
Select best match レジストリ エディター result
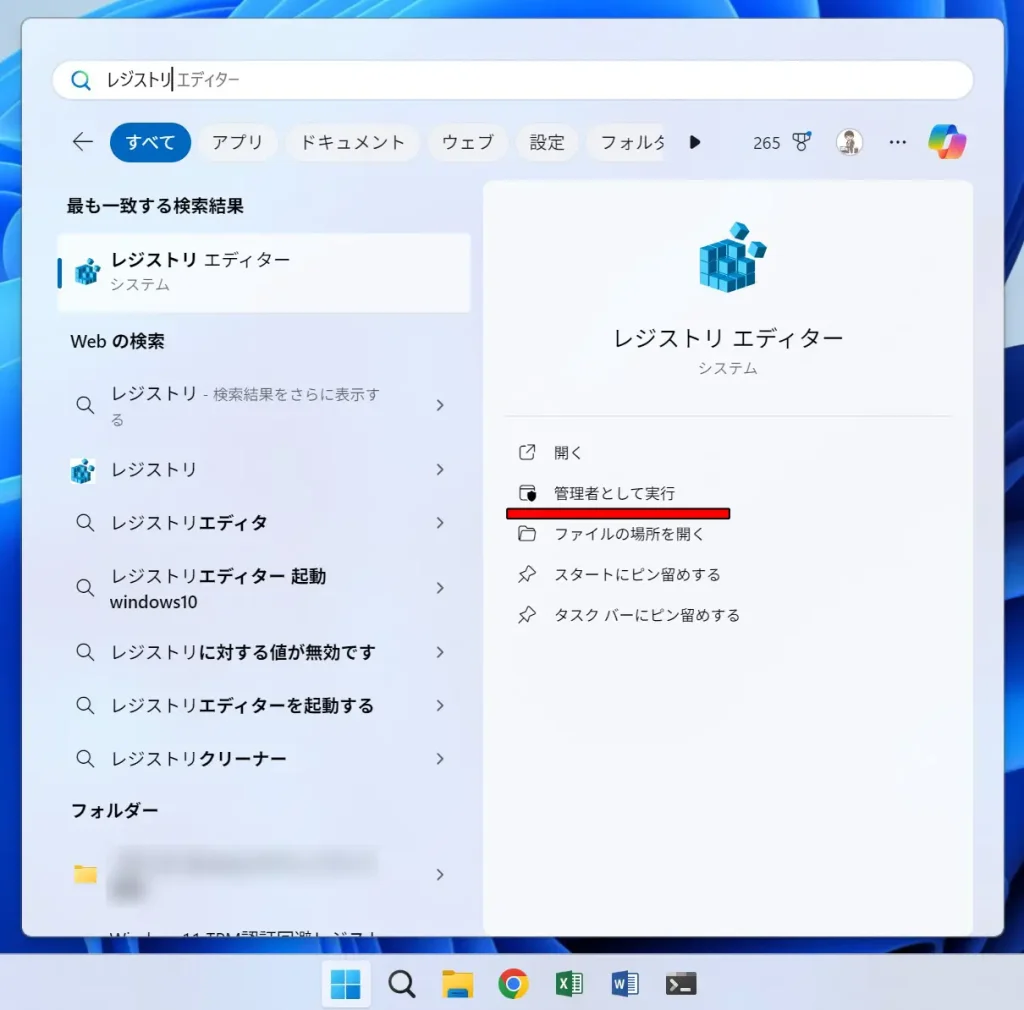264,272
